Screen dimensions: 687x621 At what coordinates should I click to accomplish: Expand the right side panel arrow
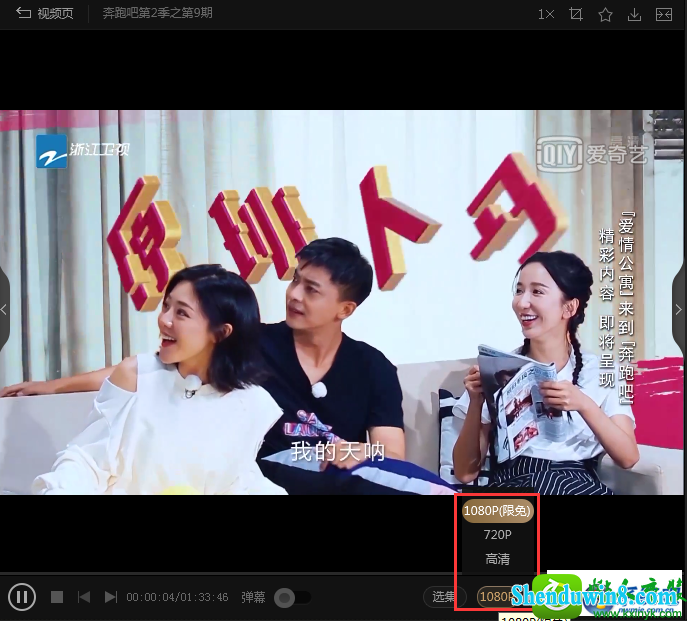pos(679,310)
